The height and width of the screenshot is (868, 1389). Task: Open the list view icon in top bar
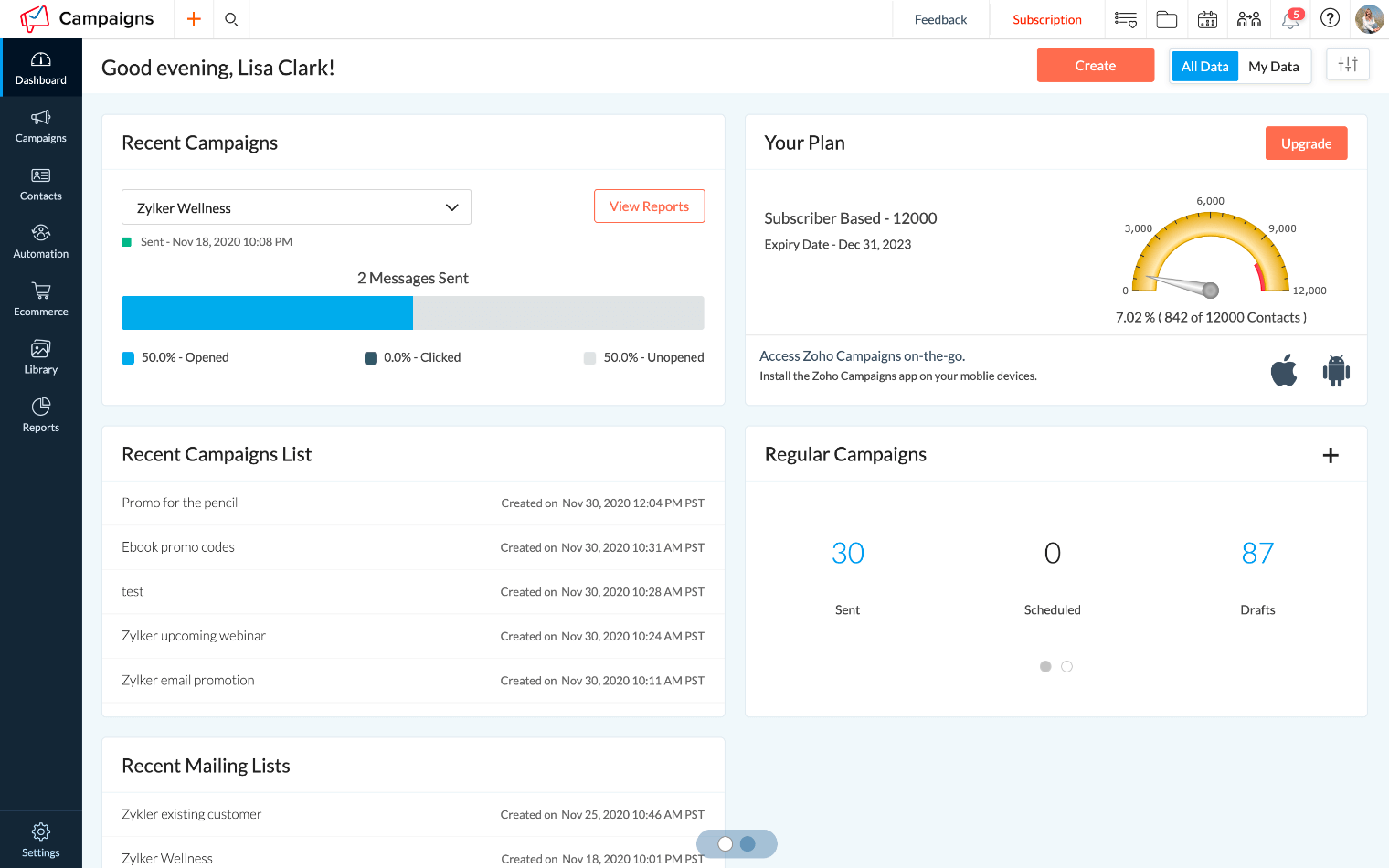click(1126, 19)
